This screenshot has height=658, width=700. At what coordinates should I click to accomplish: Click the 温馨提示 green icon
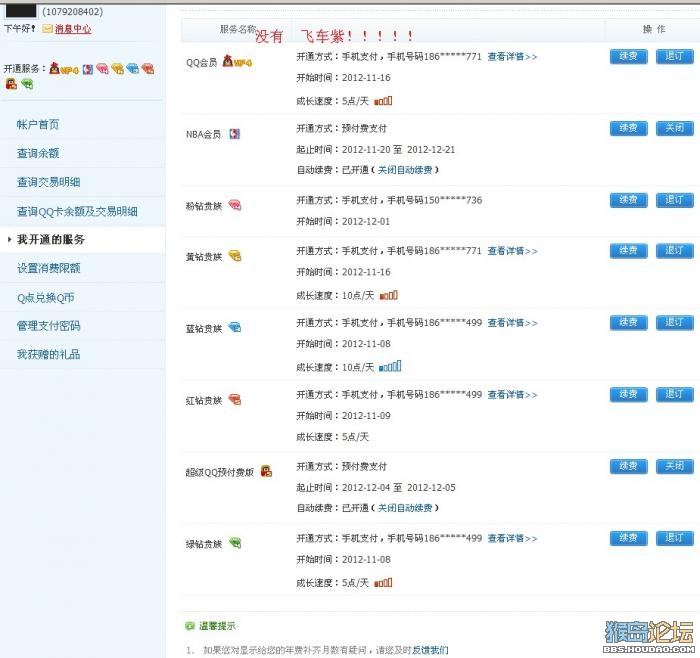coord(190,626)
